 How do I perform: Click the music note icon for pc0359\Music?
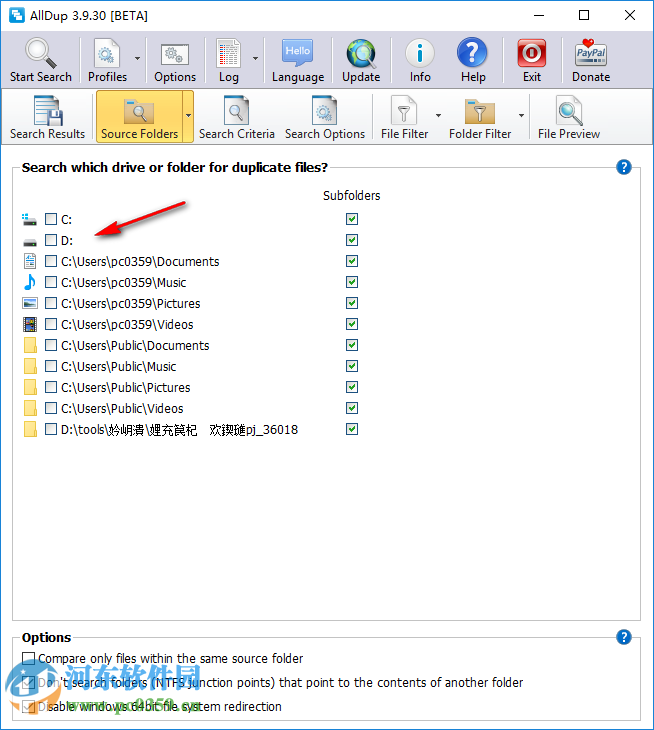[x=30, y=282]
